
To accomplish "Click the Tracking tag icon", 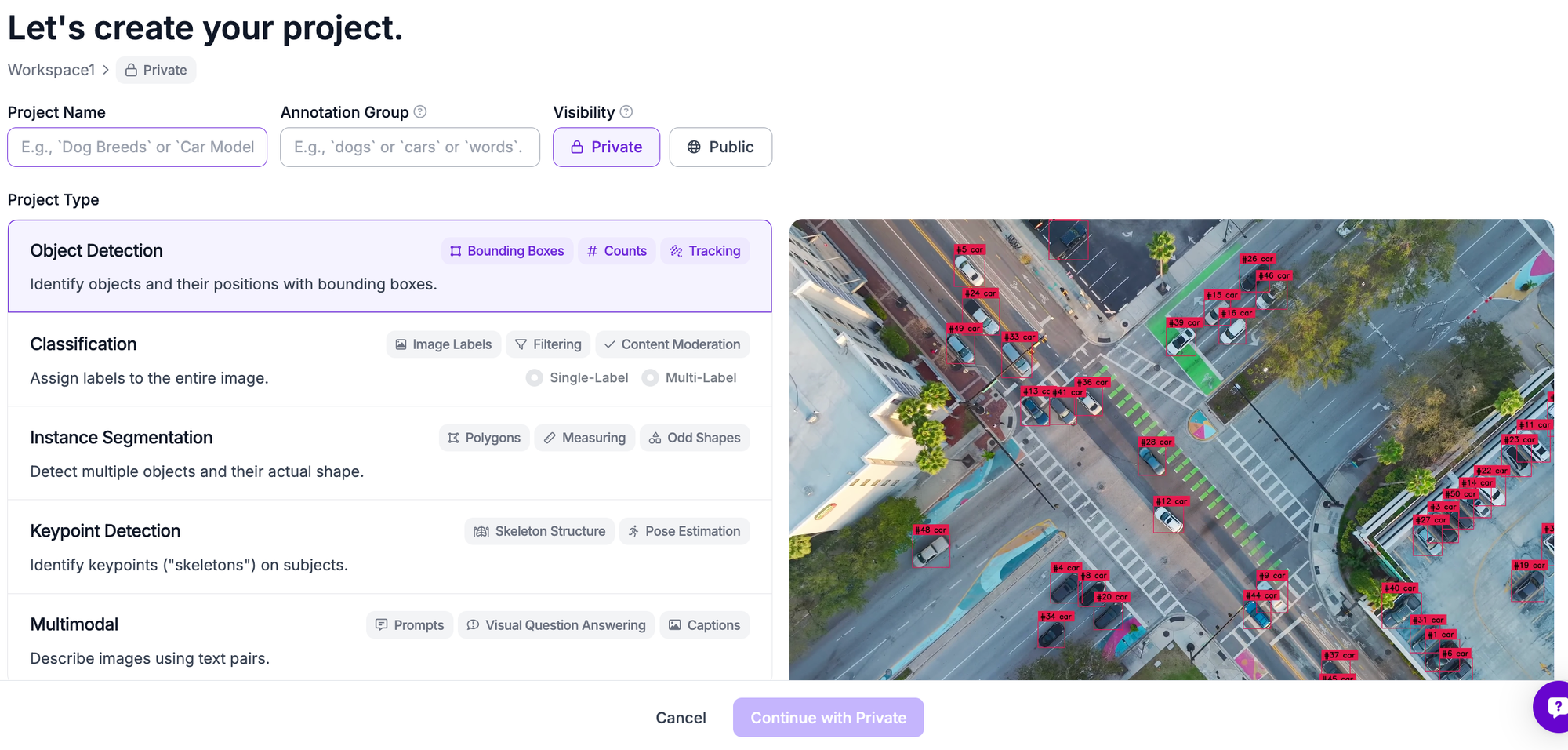I will click(676, 251).
